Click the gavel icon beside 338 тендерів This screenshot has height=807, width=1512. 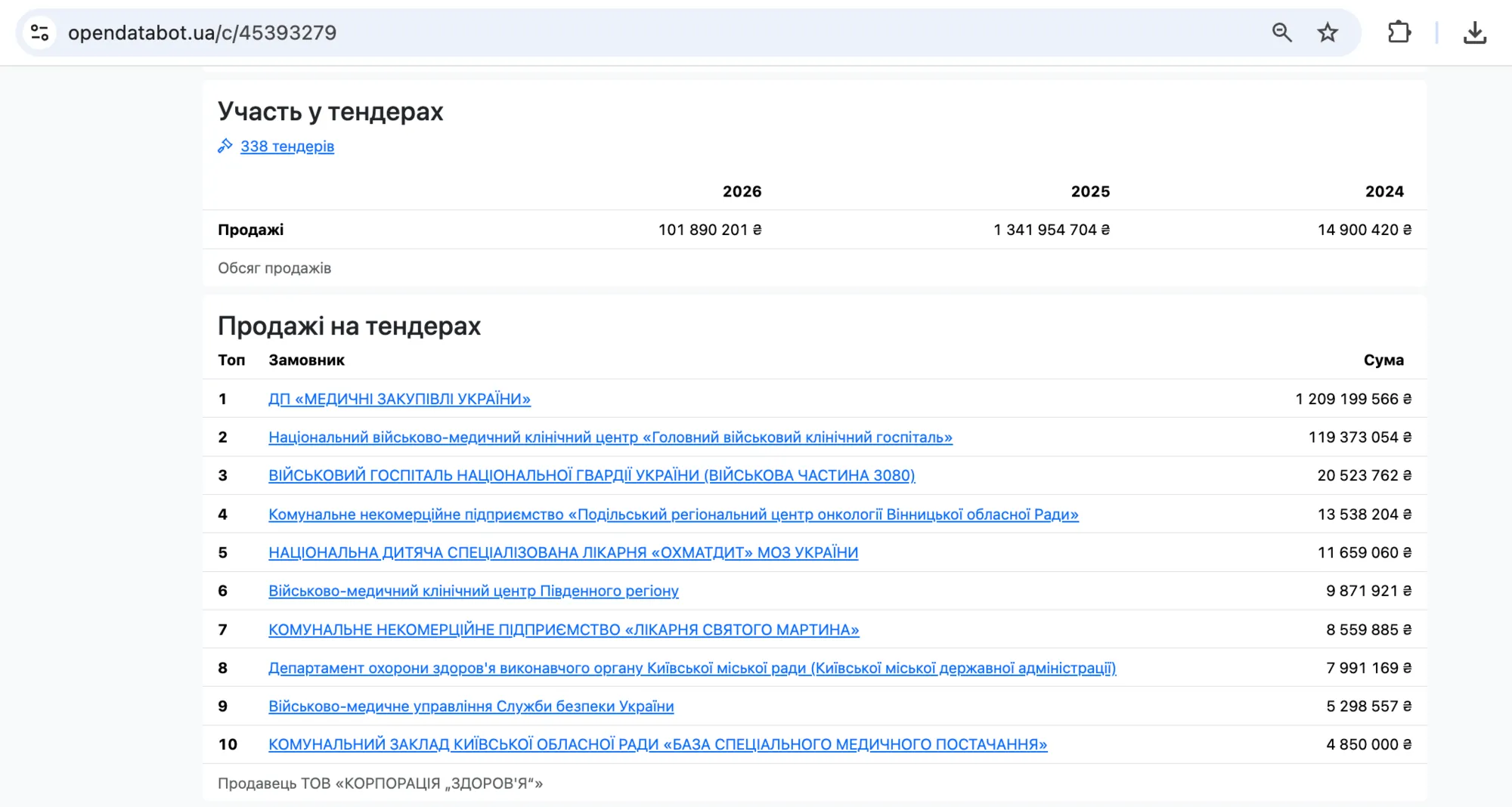[x=225, y=146]
